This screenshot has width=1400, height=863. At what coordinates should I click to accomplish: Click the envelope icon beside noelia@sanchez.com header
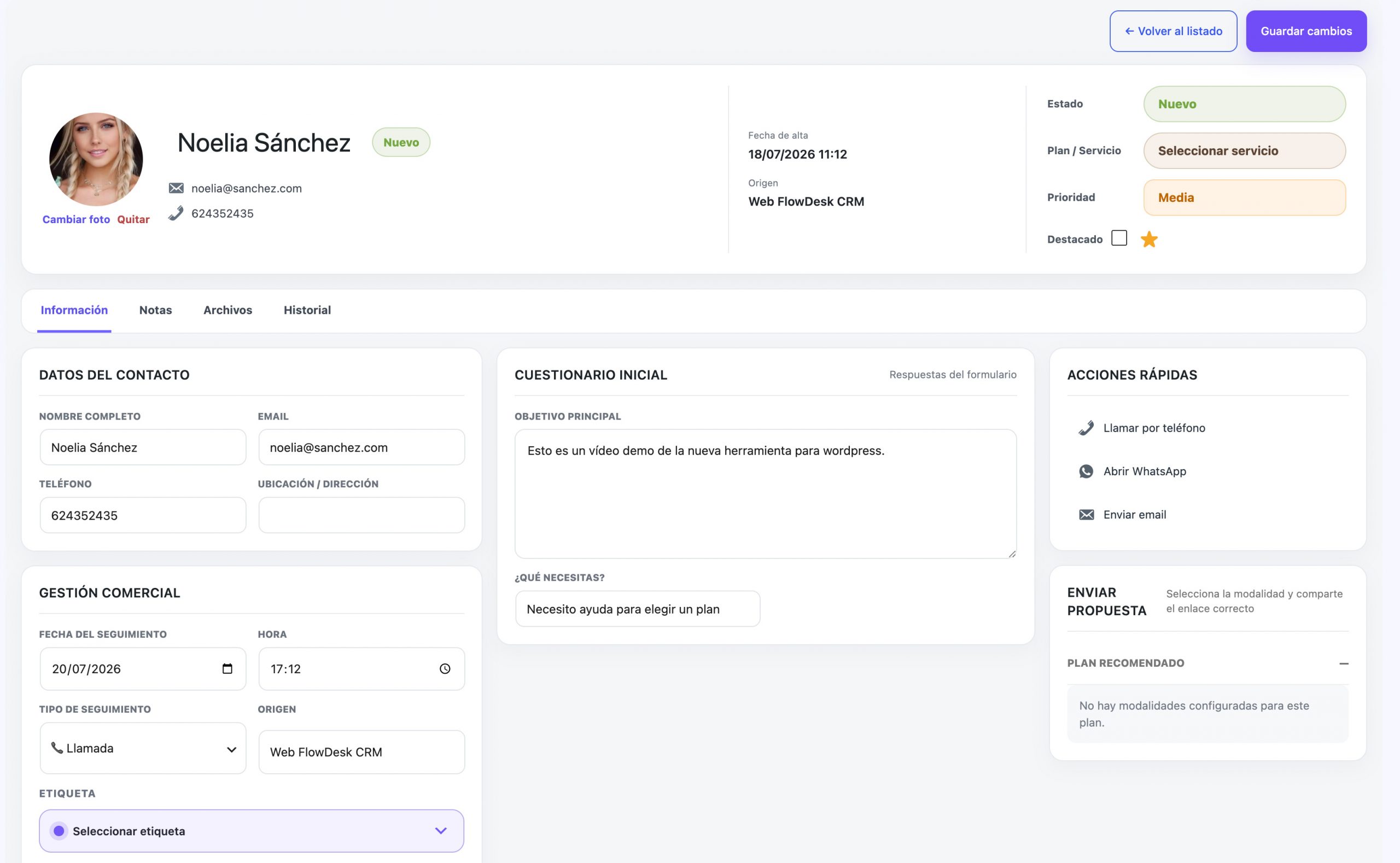click(176, 188)
